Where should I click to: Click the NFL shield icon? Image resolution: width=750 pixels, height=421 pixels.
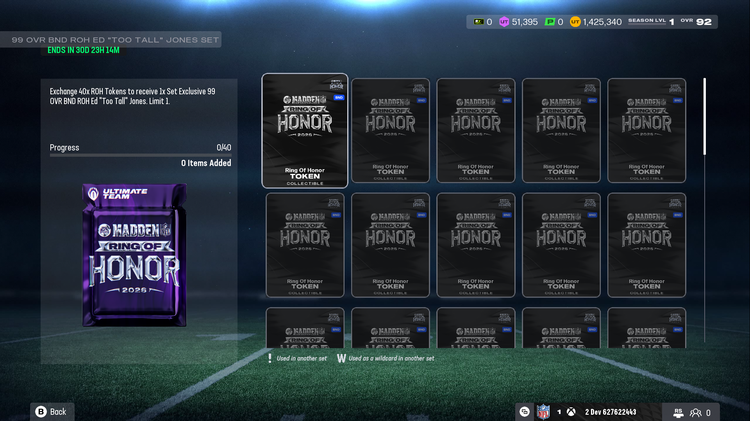click(x=543, y=411)
